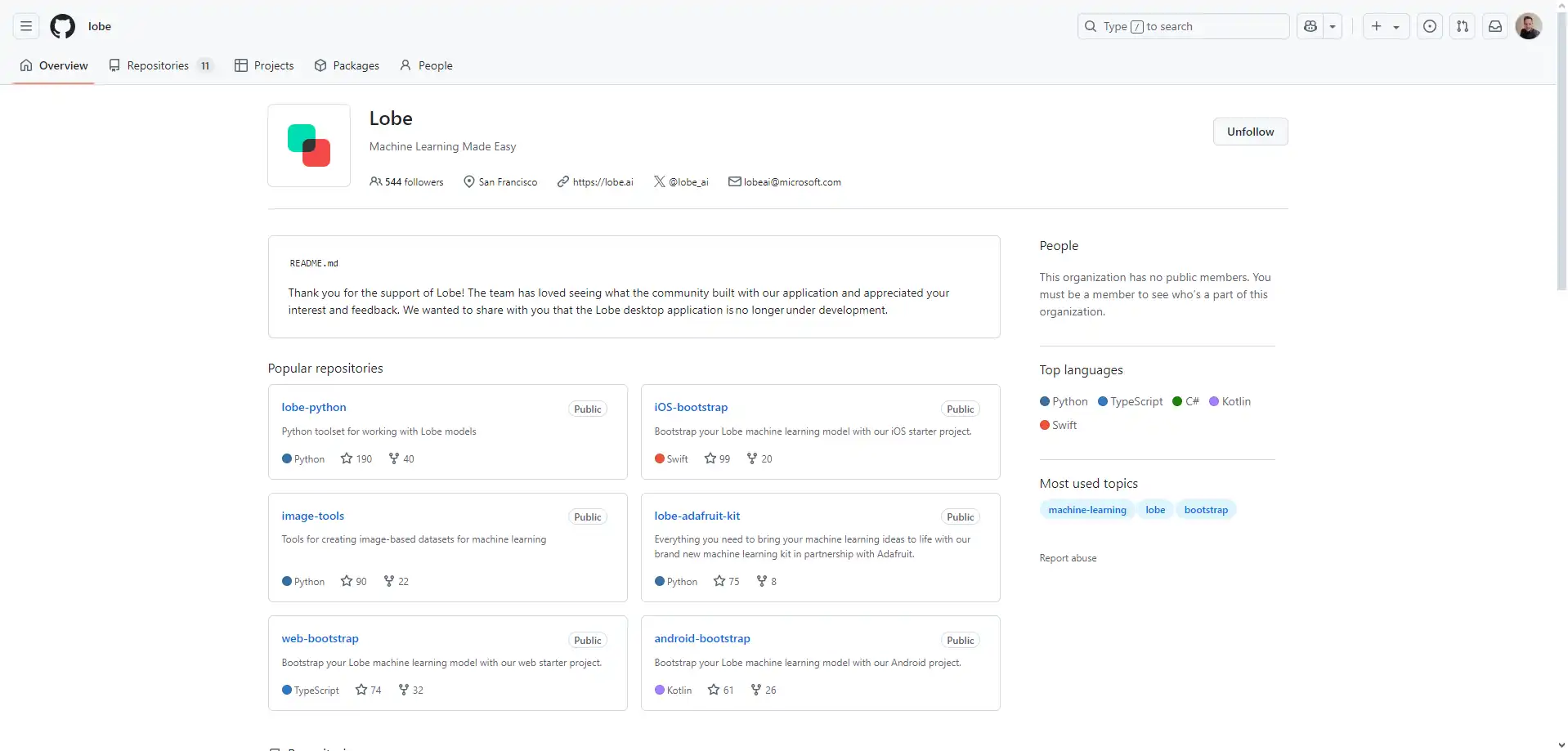
Task: Open the Issues icon in header
Action: [1430, 26]
